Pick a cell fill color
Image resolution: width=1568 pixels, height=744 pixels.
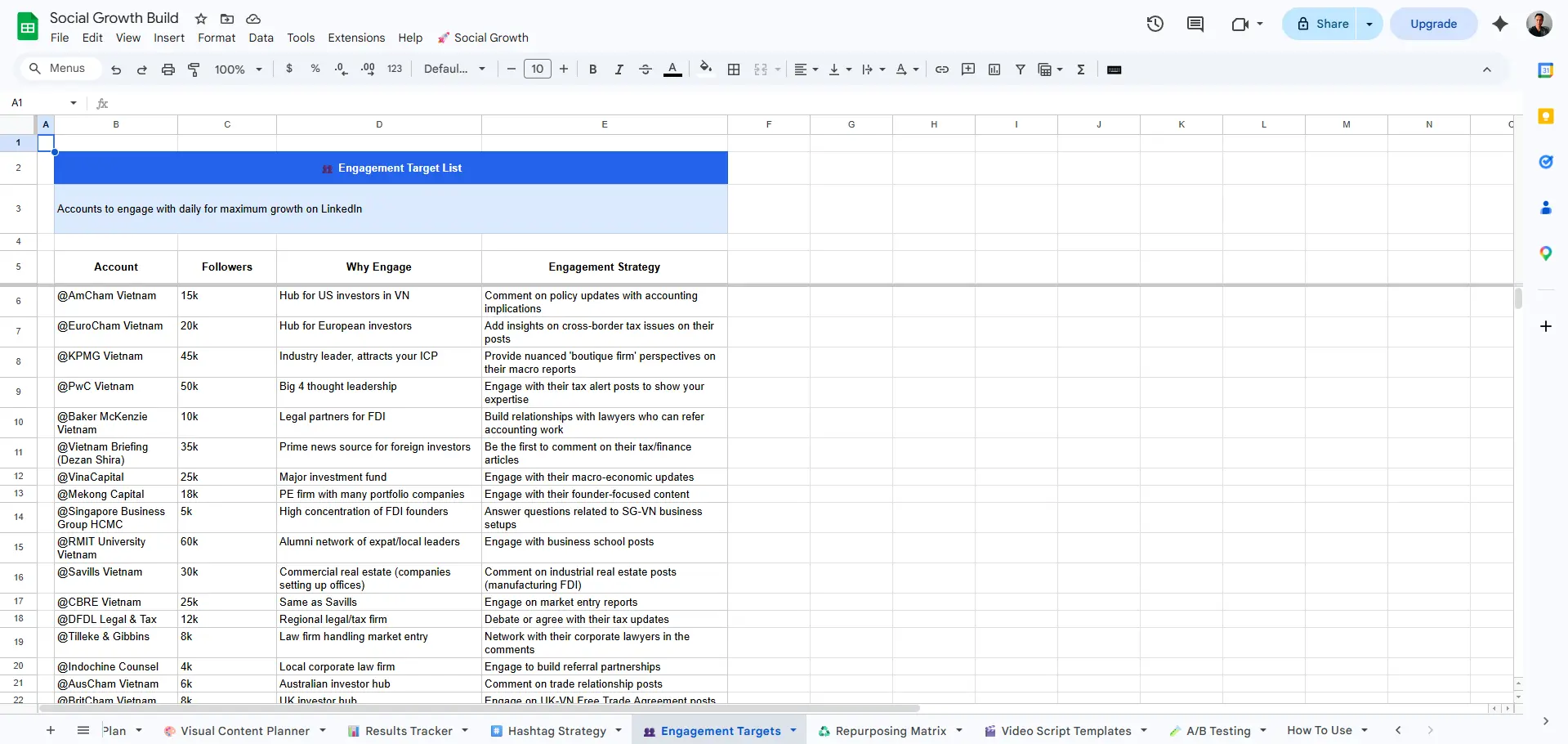[706, 69]
